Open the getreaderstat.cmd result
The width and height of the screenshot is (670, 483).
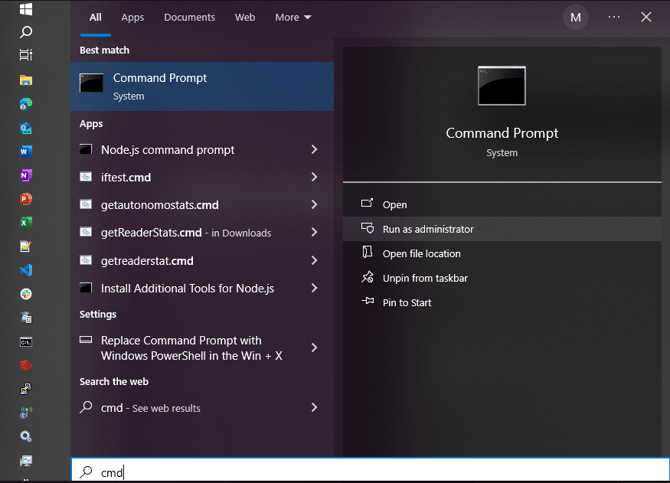click(x=202, y=260)
